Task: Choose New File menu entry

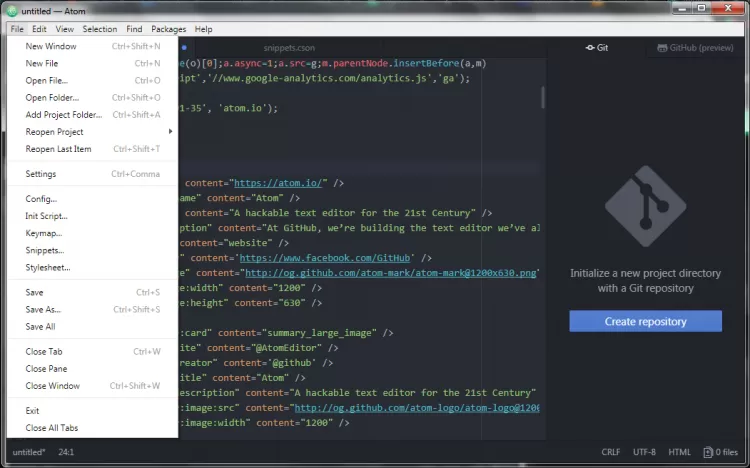Action: click(93, 64)
